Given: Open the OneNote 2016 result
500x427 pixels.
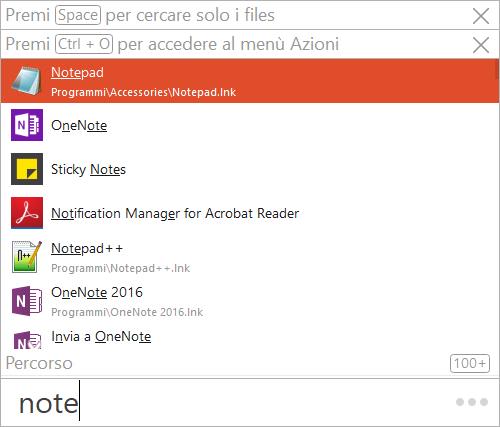Looking at the screenshot, I should [250, 301].
